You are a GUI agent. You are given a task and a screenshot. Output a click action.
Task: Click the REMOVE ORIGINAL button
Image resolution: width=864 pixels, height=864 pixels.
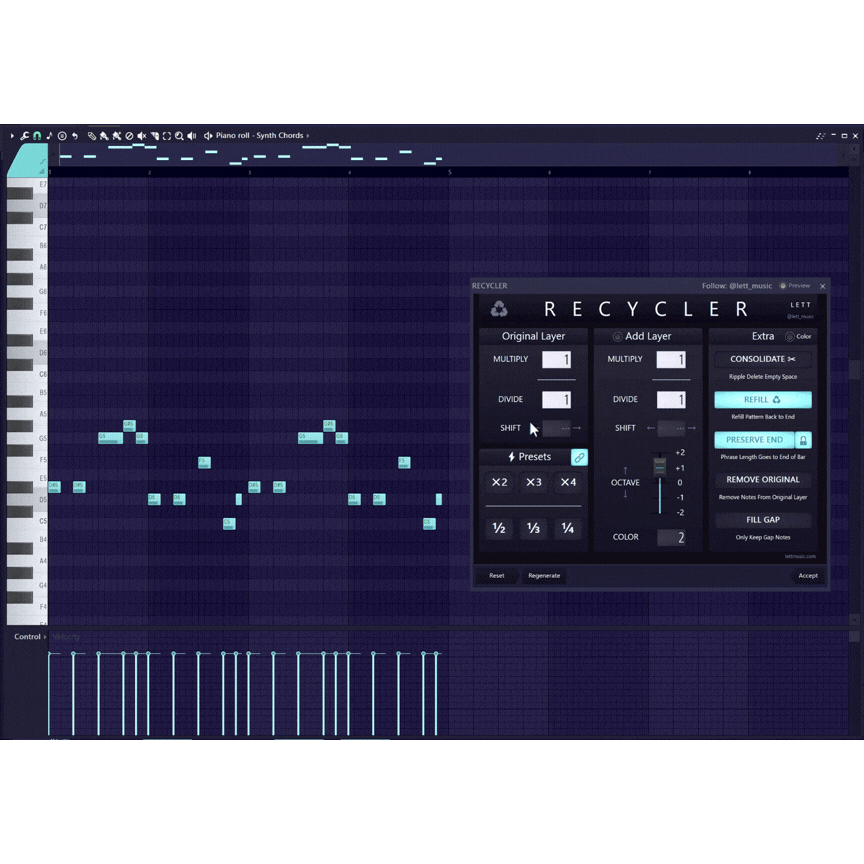click(763, 480)
